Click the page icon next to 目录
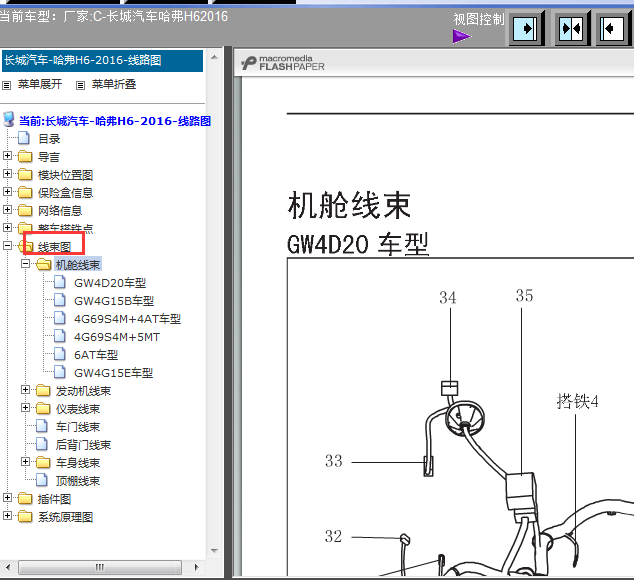The image size is (634, 580). click(24, 138)
